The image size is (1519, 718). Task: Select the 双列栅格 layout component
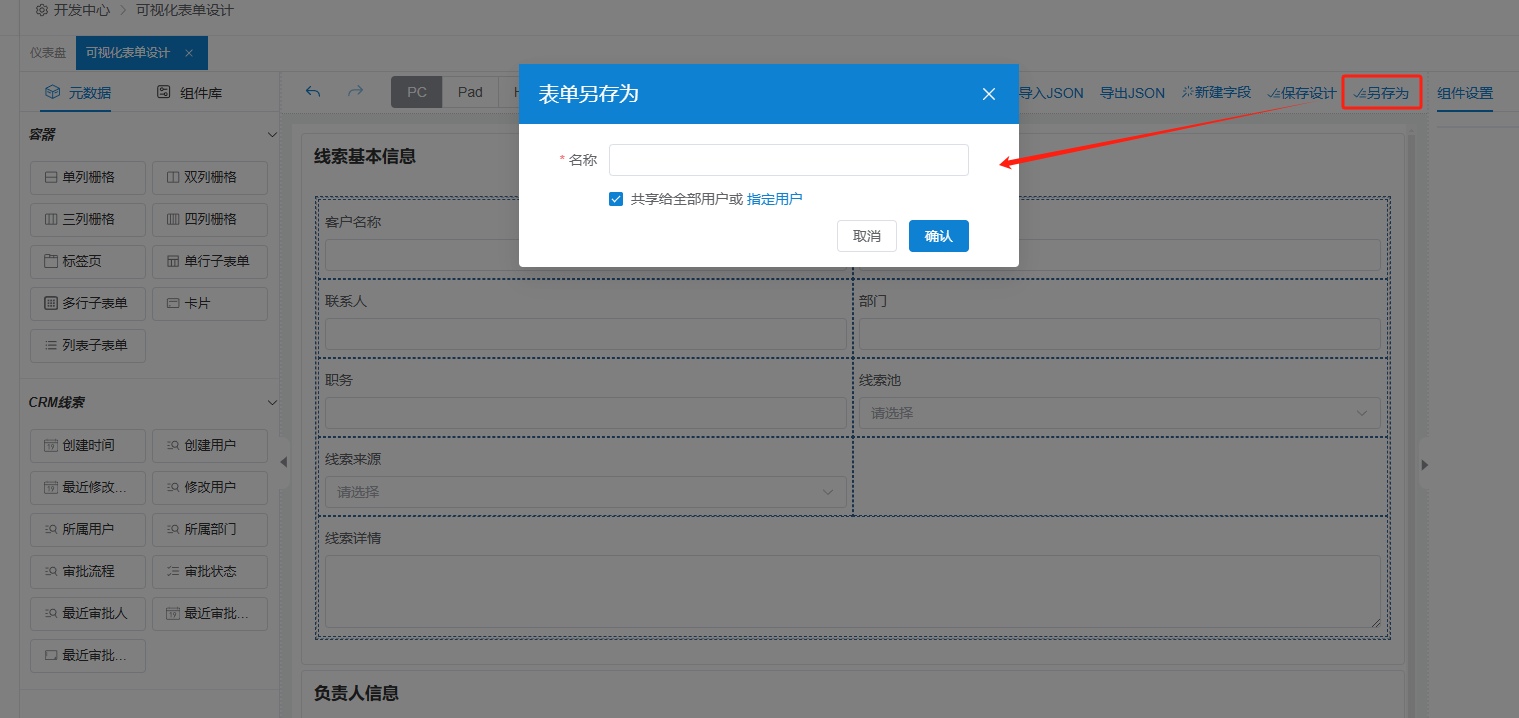click(210, 177)
